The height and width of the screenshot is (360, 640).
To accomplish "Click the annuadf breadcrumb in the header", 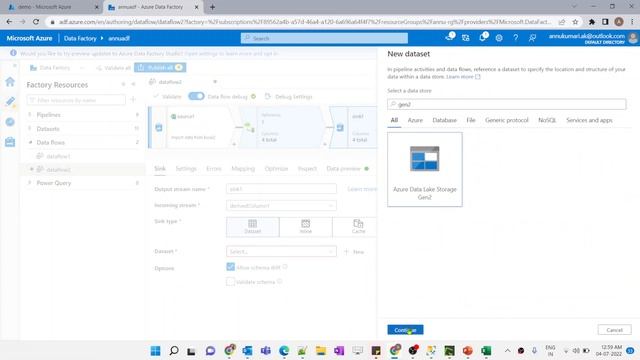I will [x=119, y=38].
